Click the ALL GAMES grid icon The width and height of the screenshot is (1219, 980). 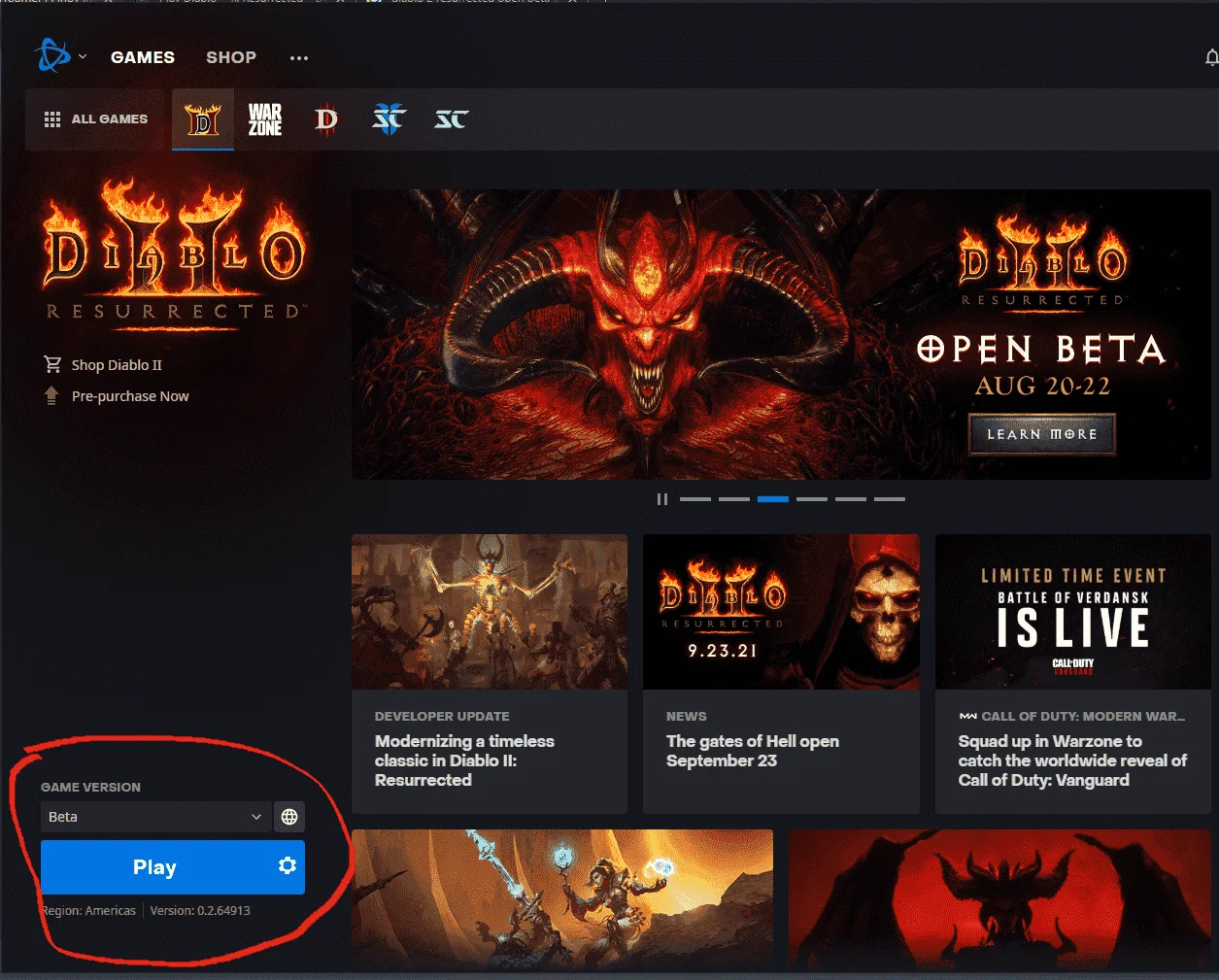52,119
